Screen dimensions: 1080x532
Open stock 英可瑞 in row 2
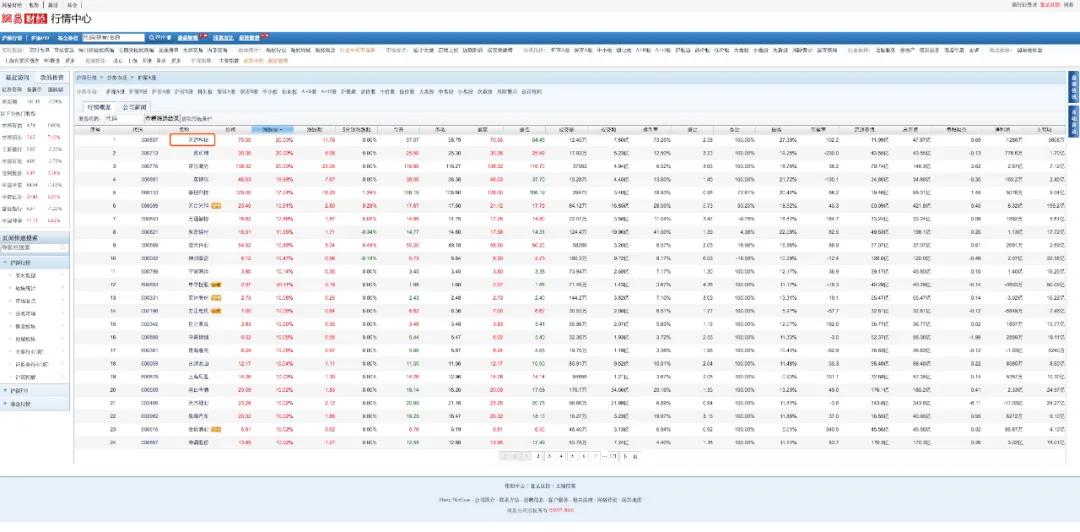(200, 151)
